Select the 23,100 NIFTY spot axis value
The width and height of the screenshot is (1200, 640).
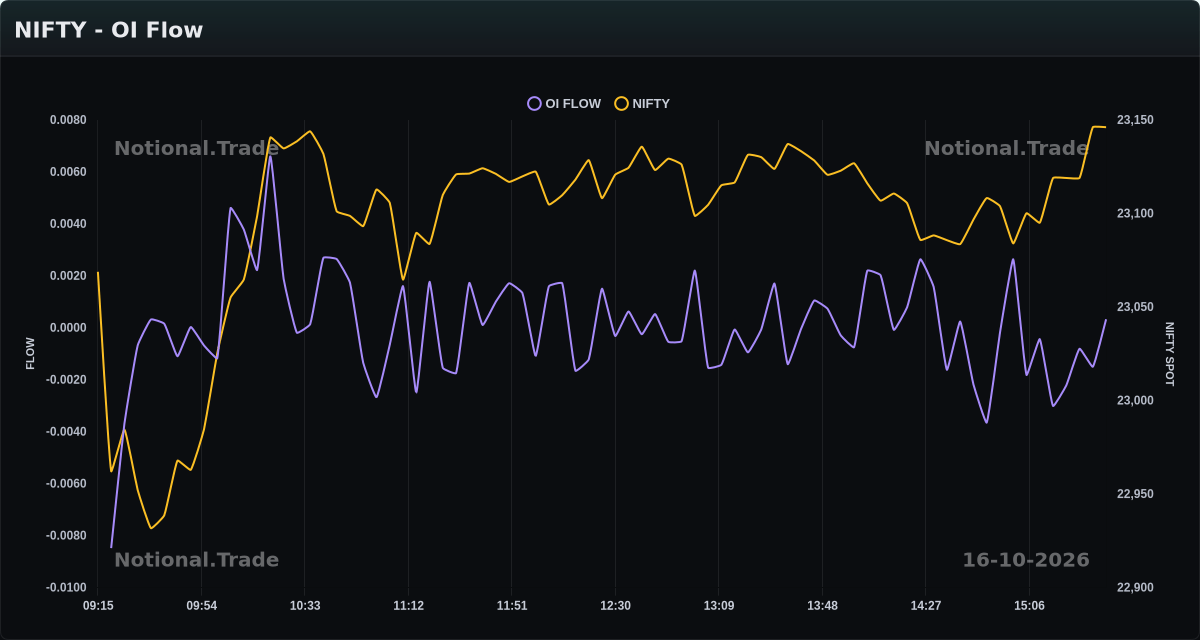(1135, 214)
